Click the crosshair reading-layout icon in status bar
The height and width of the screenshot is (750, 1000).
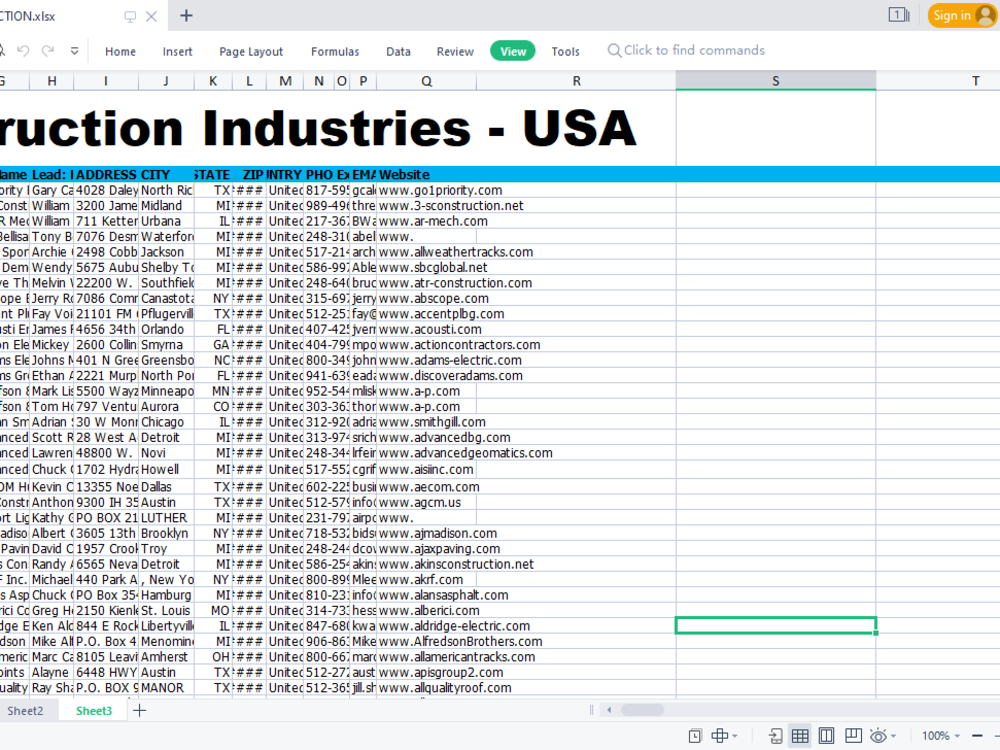tap(719, 736)
